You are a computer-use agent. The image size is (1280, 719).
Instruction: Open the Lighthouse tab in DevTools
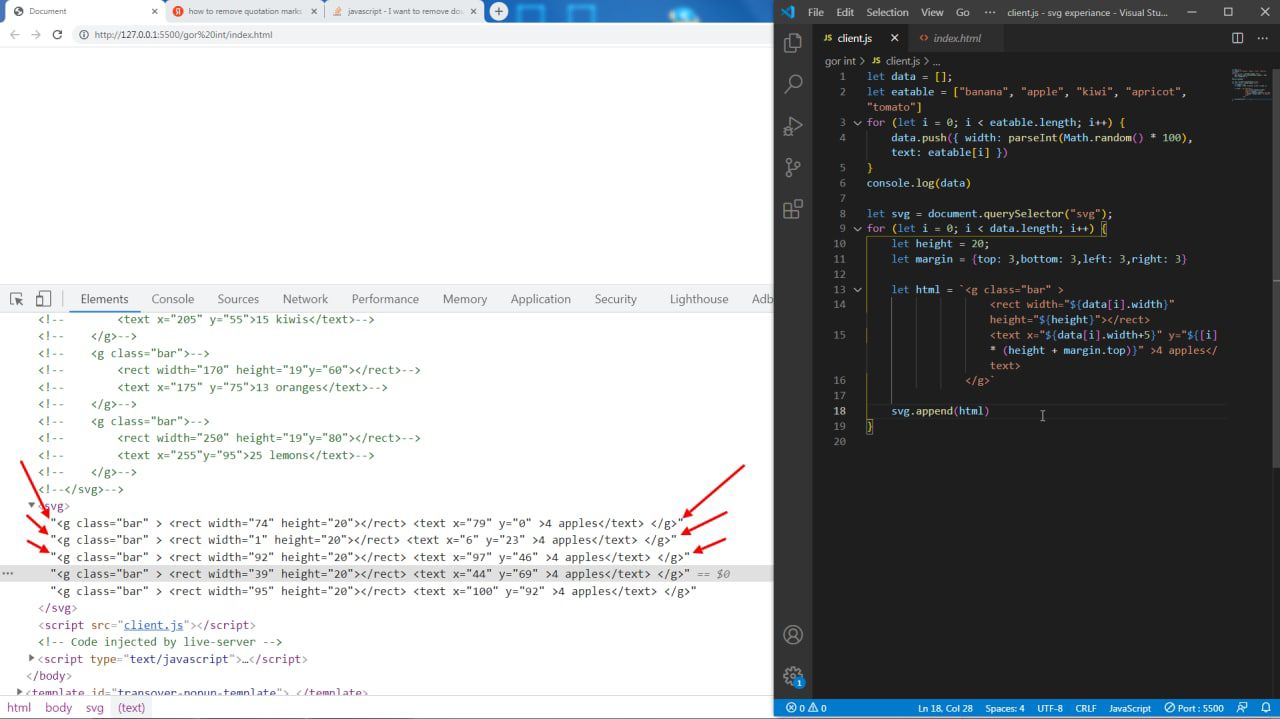tap(699, 299)
